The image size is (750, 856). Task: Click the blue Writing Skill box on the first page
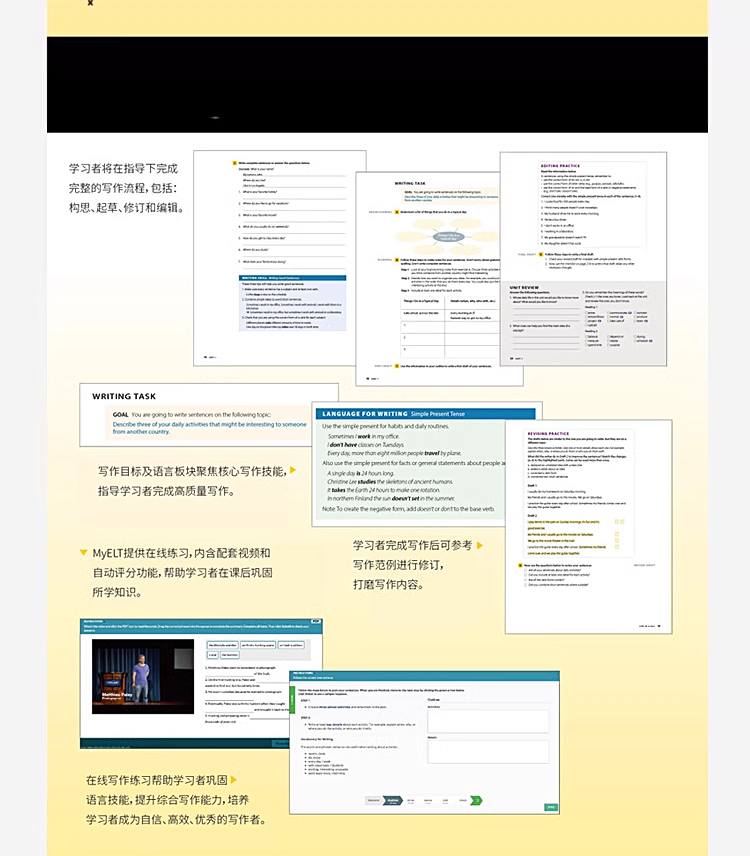[293, 303]
